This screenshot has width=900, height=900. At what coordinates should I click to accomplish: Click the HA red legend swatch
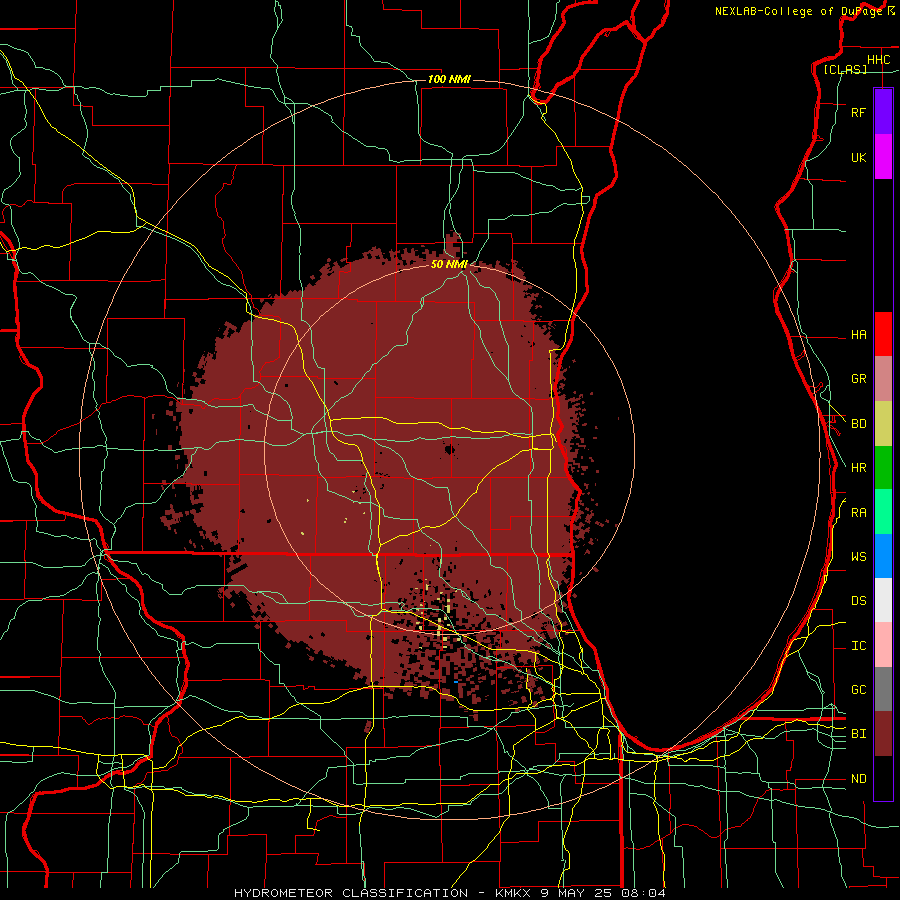[x=883, y=334]
